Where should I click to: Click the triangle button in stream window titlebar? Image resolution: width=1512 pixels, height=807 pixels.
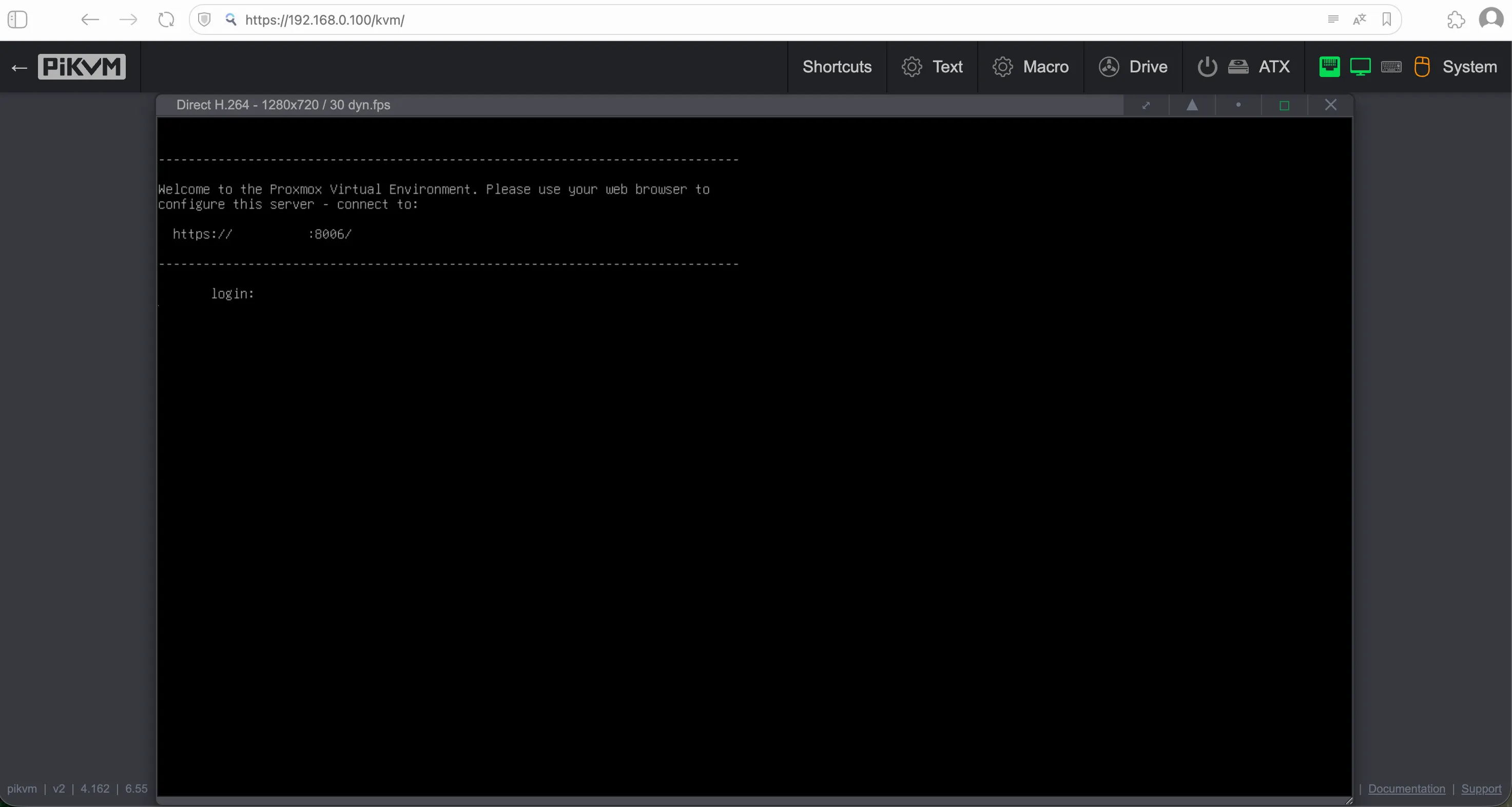1192,105
